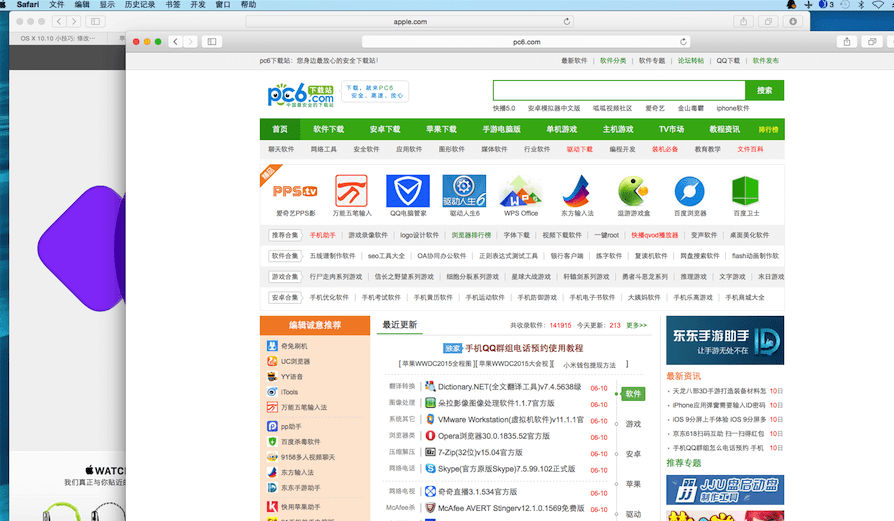This screenshot has width=894, height=521.
Task: Open the 软件发布 top link
Action: click(x=765, y=60)
